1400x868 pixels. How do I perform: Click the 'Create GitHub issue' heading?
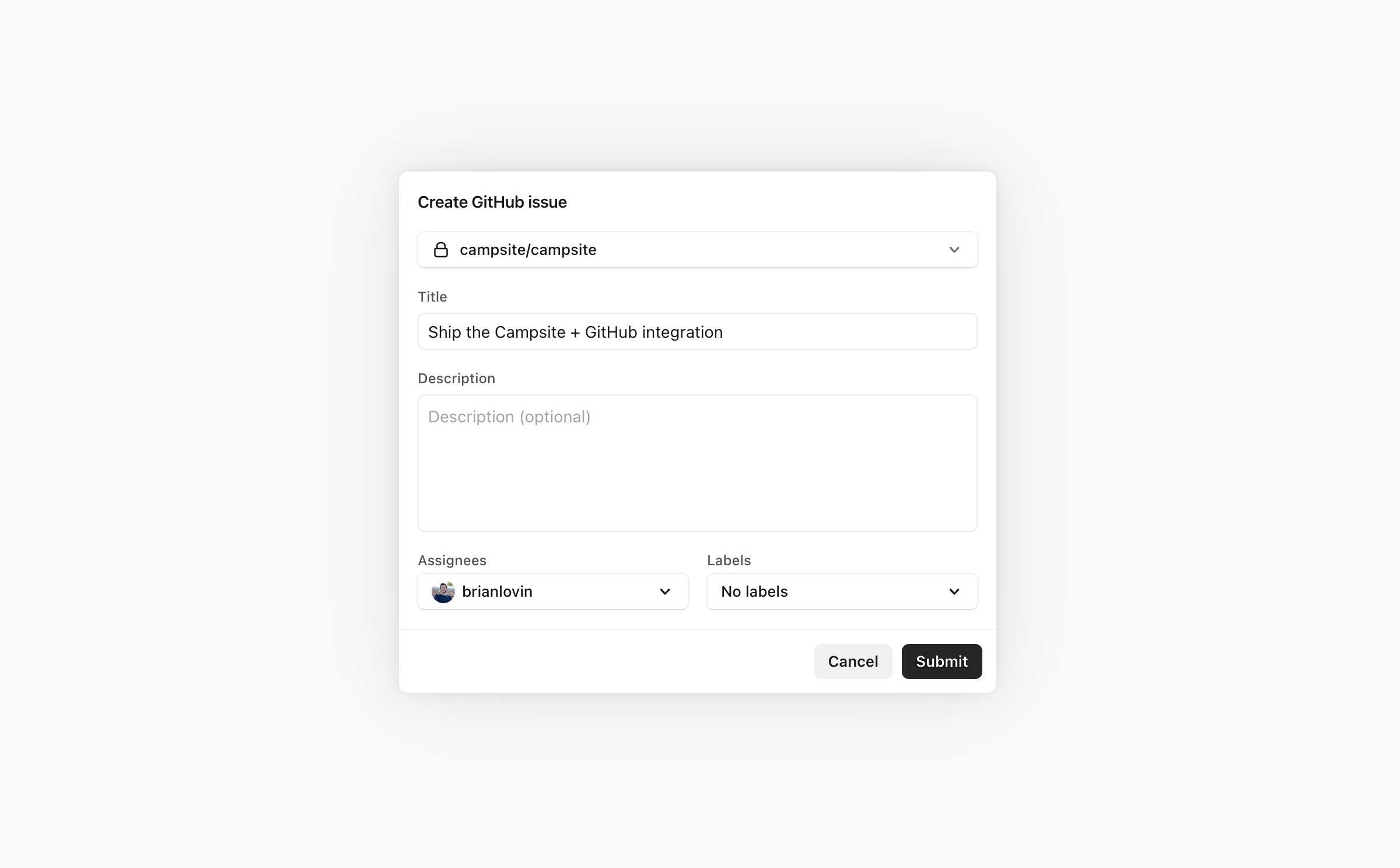point(492,202)
